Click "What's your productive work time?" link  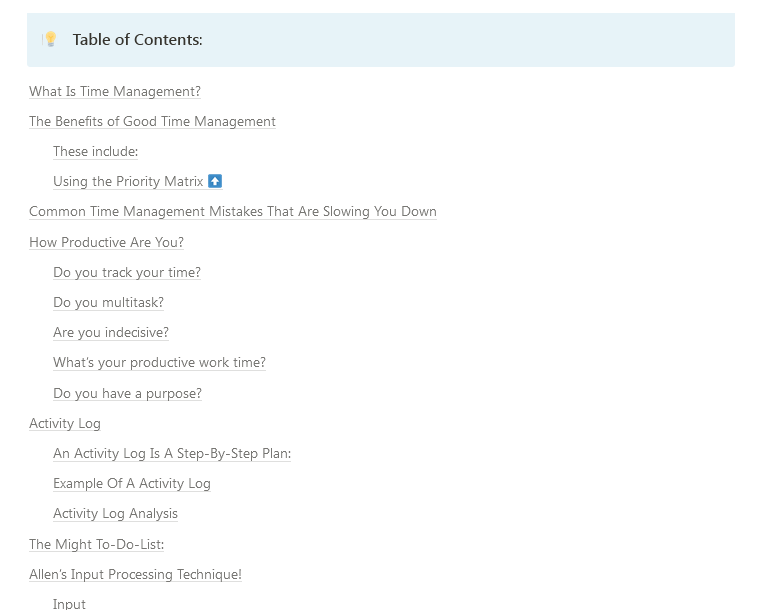coord(159,363)
